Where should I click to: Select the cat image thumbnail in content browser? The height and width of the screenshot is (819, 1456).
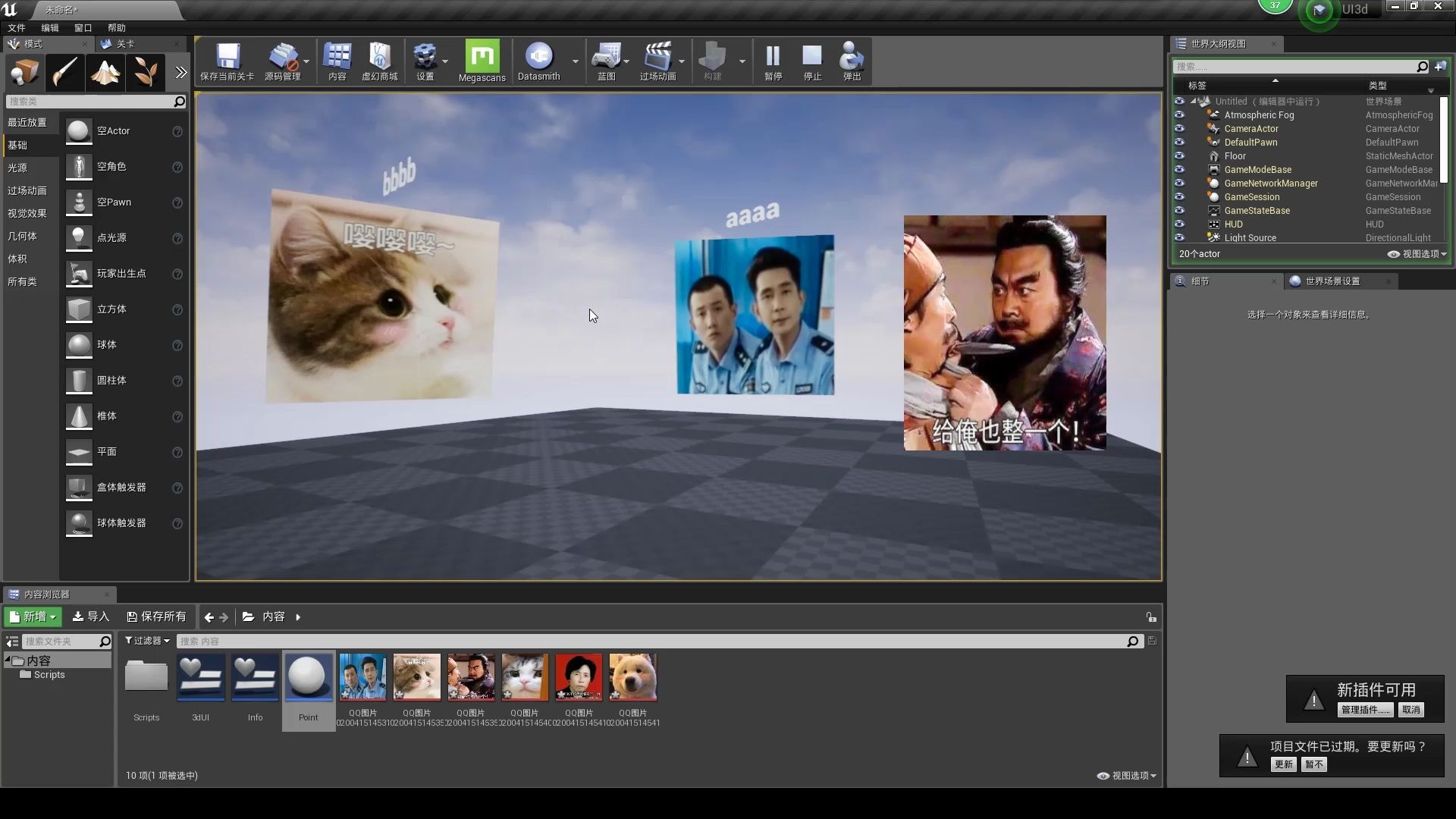416,676
